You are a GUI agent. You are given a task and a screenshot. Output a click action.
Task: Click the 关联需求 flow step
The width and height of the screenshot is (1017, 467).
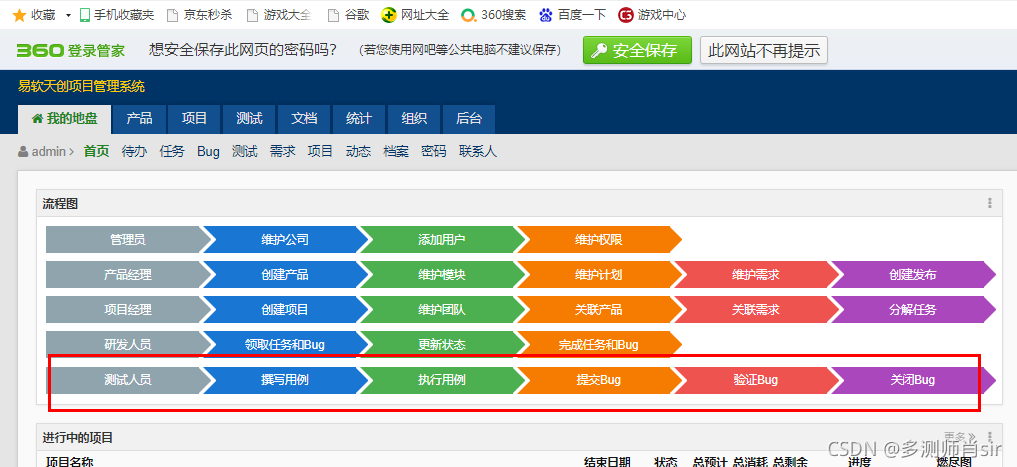point(756,309)
